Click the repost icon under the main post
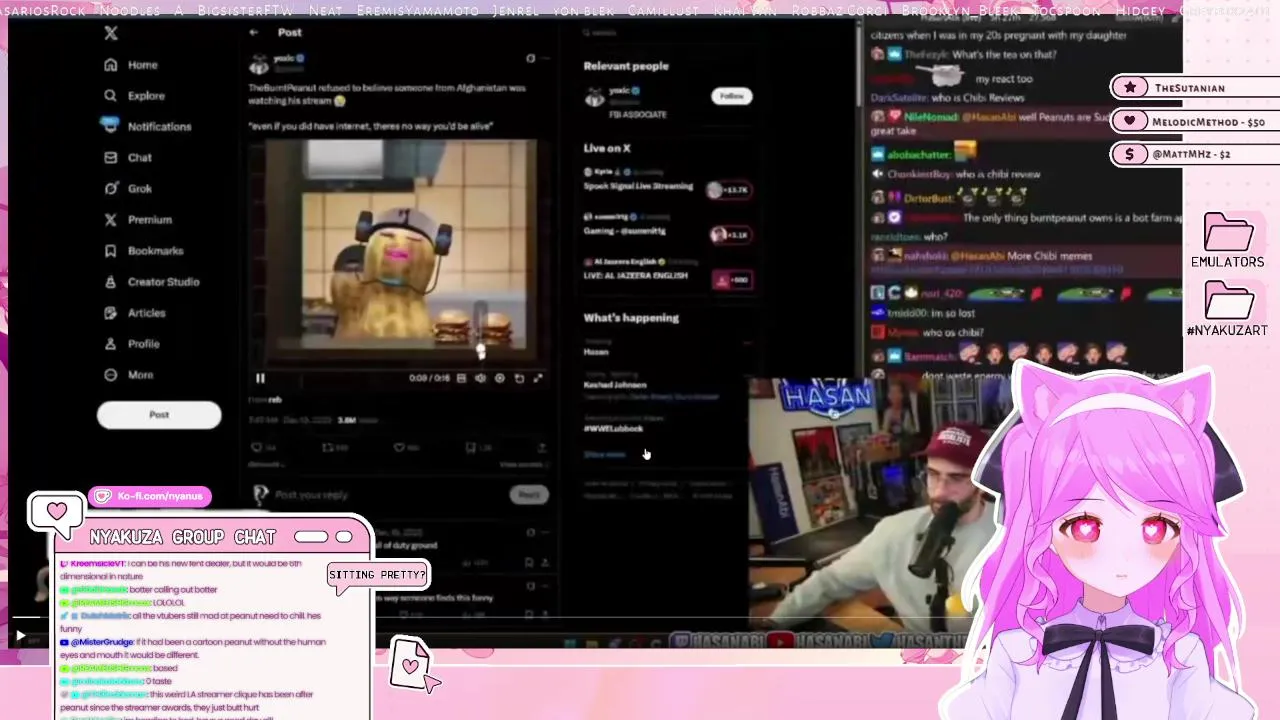 327,448
